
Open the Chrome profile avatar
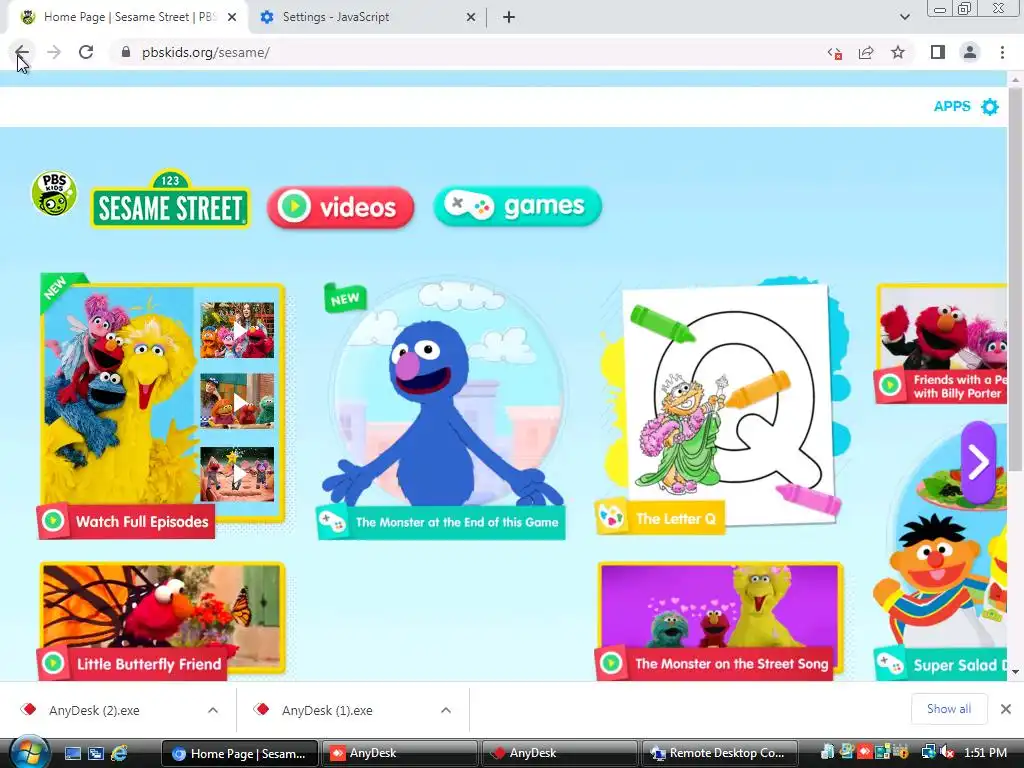[x=970, y=52]
